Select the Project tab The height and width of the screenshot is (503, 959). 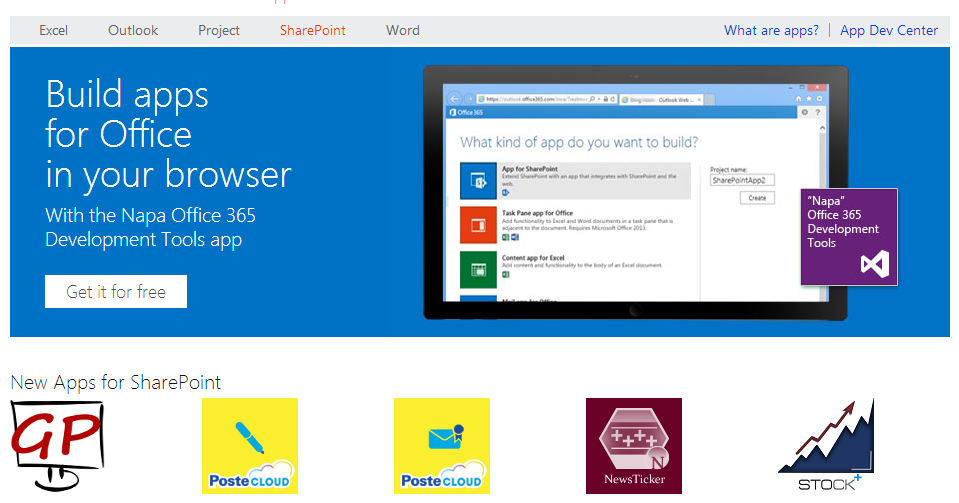(x=218, y=30)
